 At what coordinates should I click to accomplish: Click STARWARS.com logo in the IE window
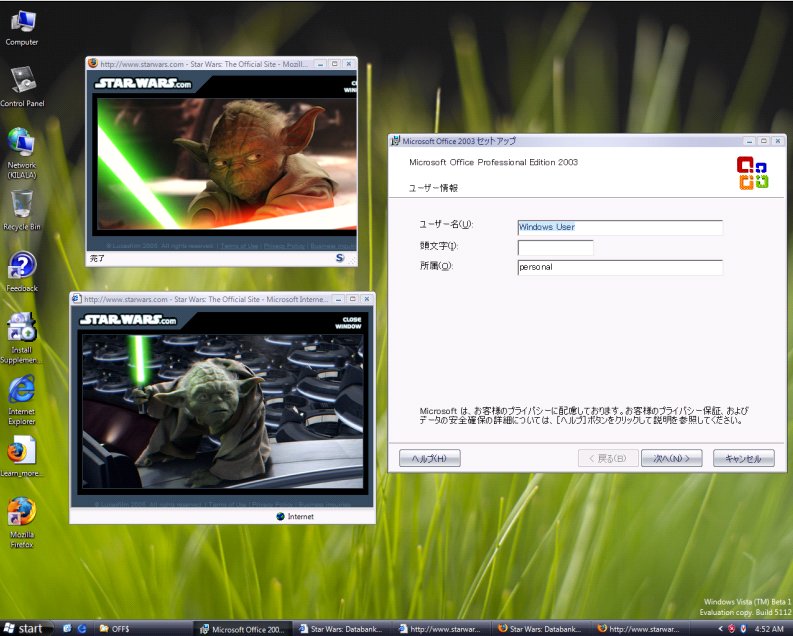128,320
